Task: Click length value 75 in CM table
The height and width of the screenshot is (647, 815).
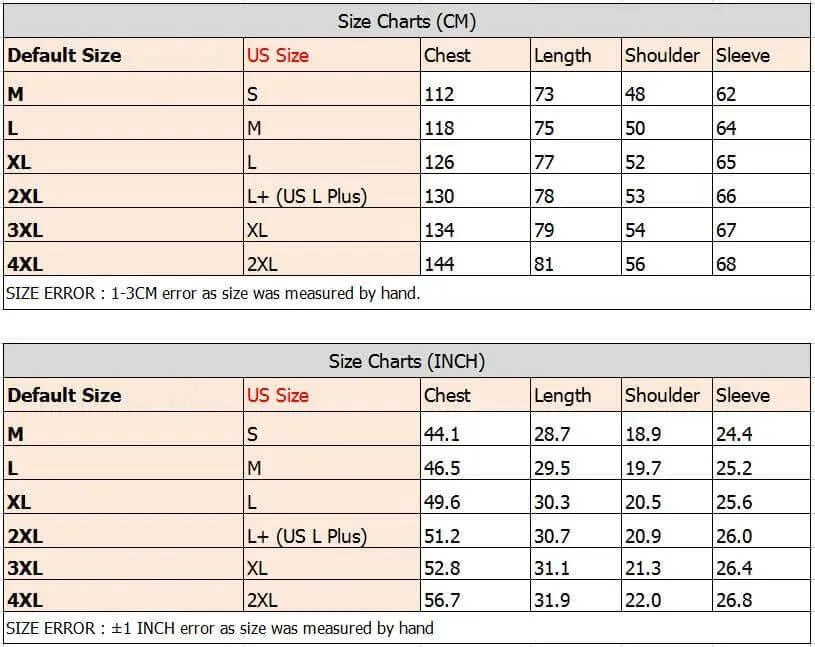Action: point(544,128)
